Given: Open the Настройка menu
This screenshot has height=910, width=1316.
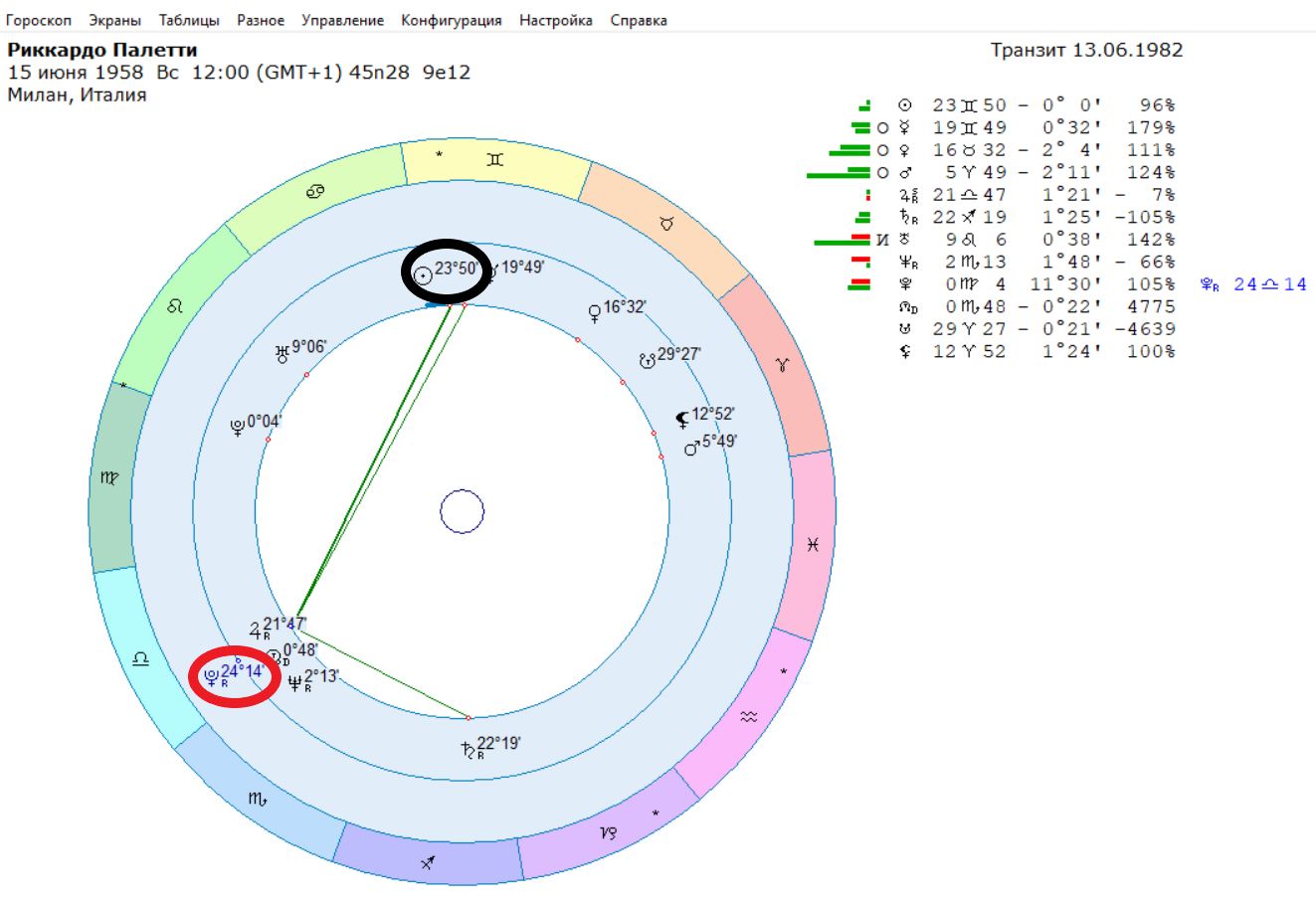Looking at the screenshot, I should pos(555,20).
